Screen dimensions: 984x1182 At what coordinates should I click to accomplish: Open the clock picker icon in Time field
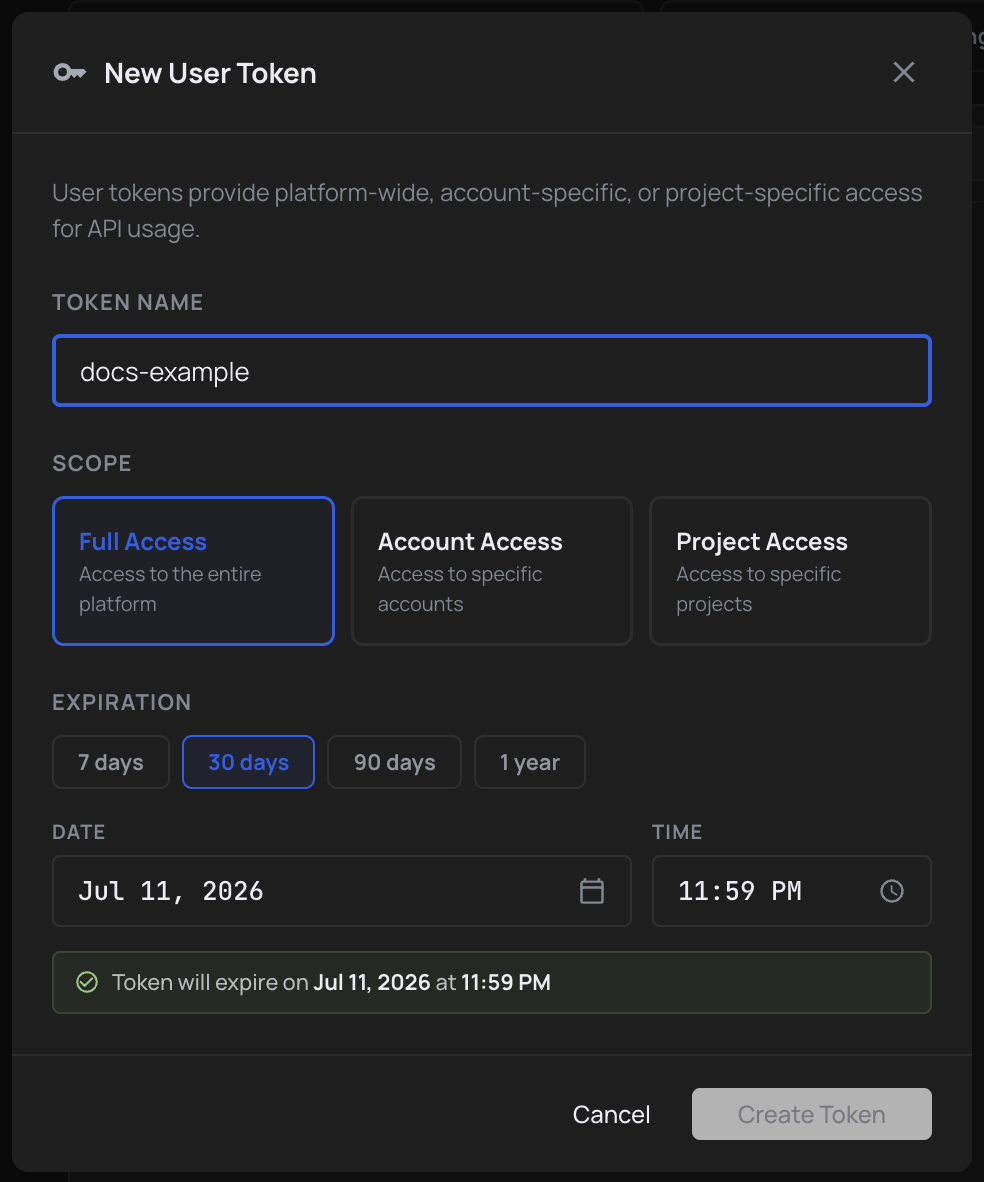[891, 891]
